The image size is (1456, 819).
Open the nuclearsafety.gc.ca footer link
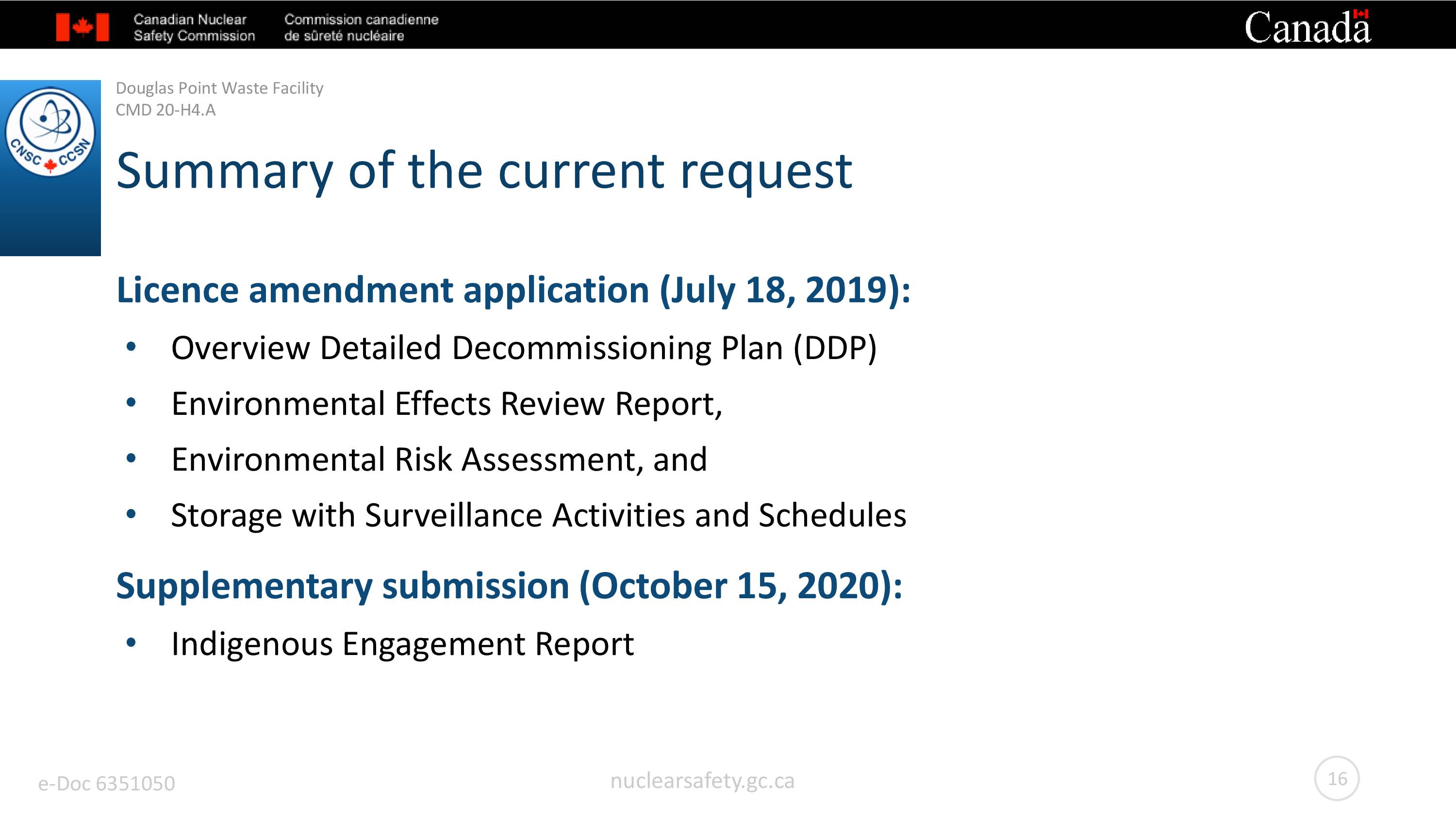point(702,781)
